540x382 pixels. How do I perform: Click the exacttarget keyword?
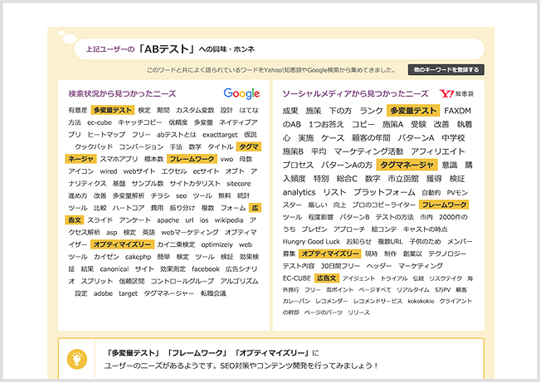click(x=220, y=135)
